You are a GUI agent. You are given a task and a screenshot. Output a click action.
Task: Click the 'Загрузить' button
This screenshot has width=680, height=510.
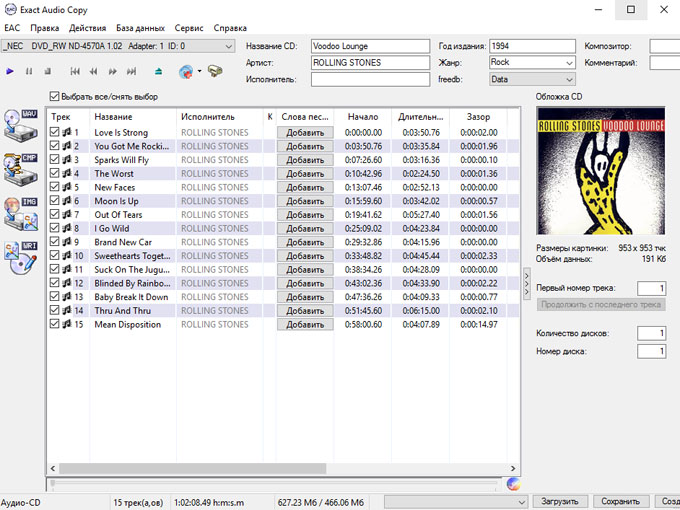[x=558, y=501]
